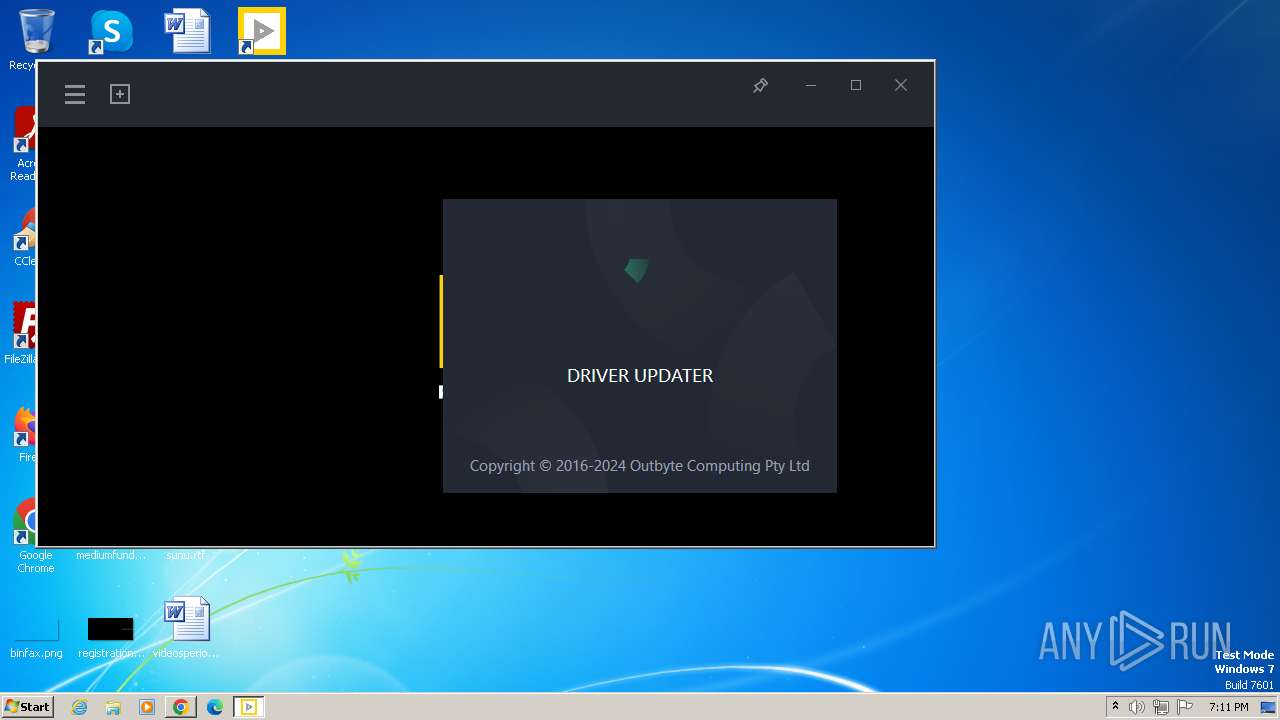Click the DRIVER UPDATER title text
Image resolution: width=1280 pixels, height=720 pixels.
click(640, 376)
